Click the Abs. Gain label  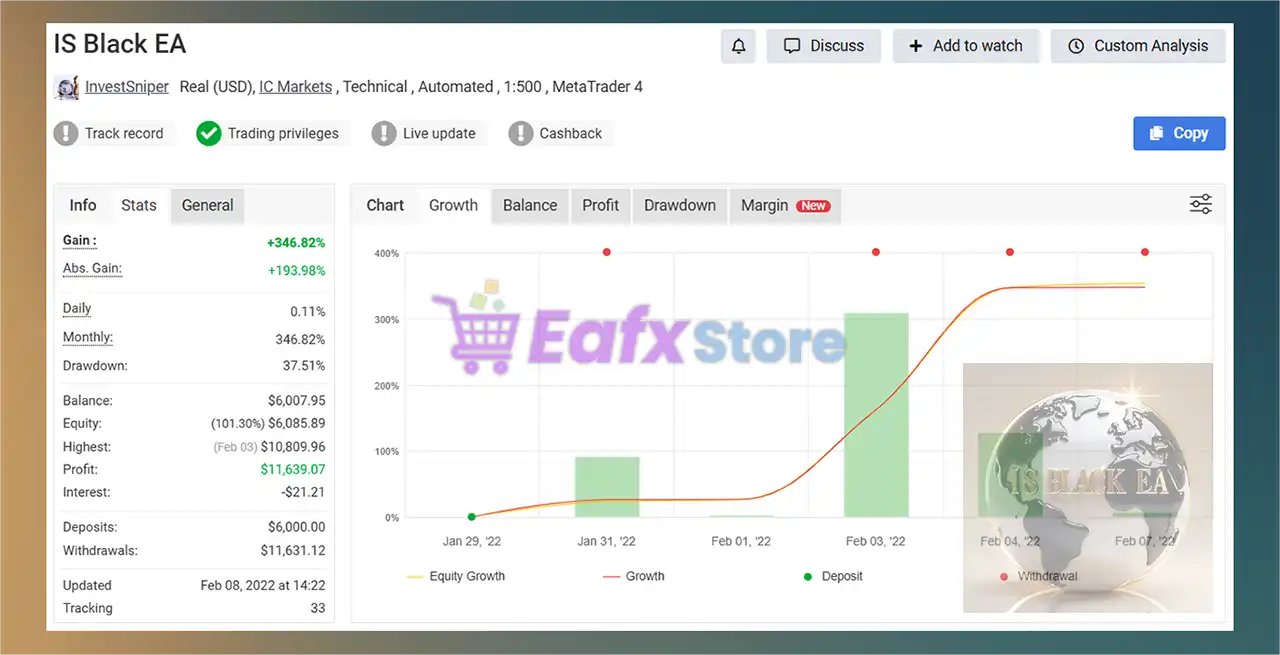(x=92, y=269)
